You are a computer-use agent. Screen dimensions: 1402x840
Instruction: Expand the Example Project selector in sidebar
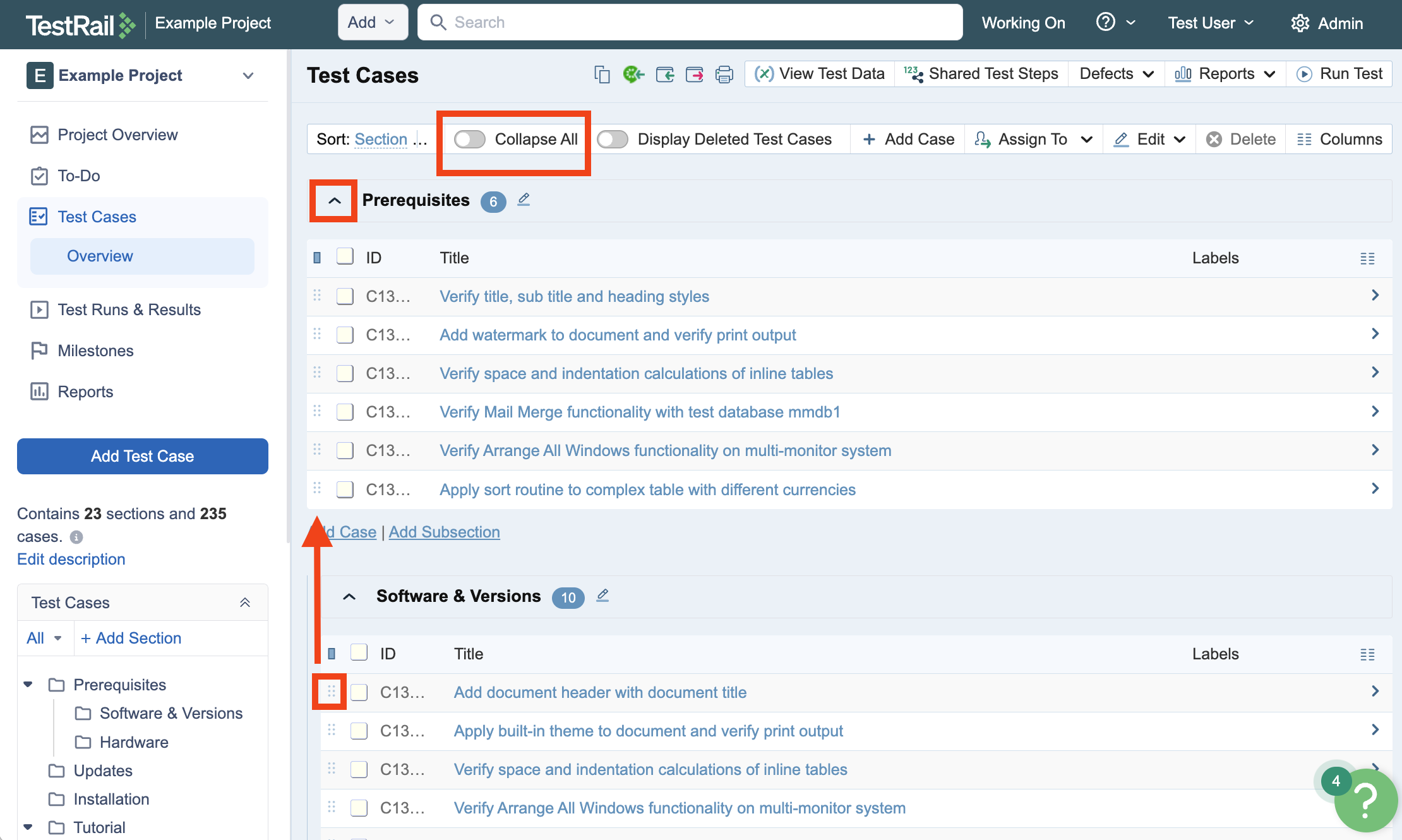(x=248, y=76)
